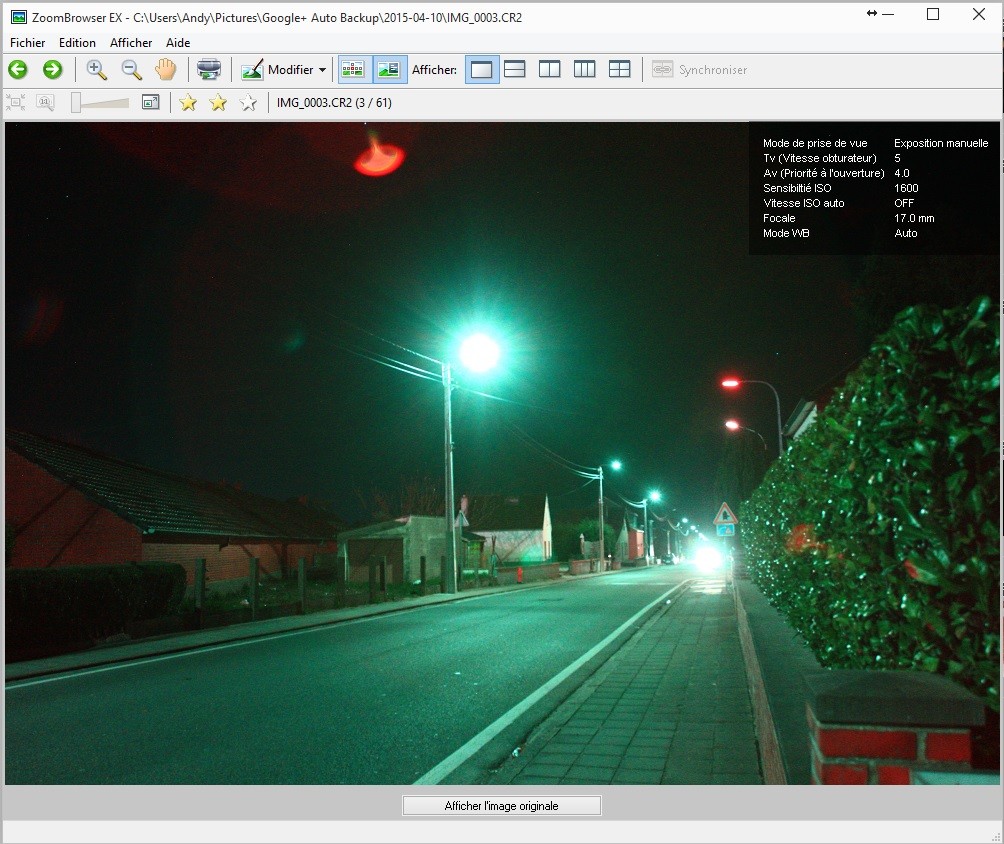Click the Synchroniser label
Viewport: 1004px width, 844px height.
(x=713, y=70)
